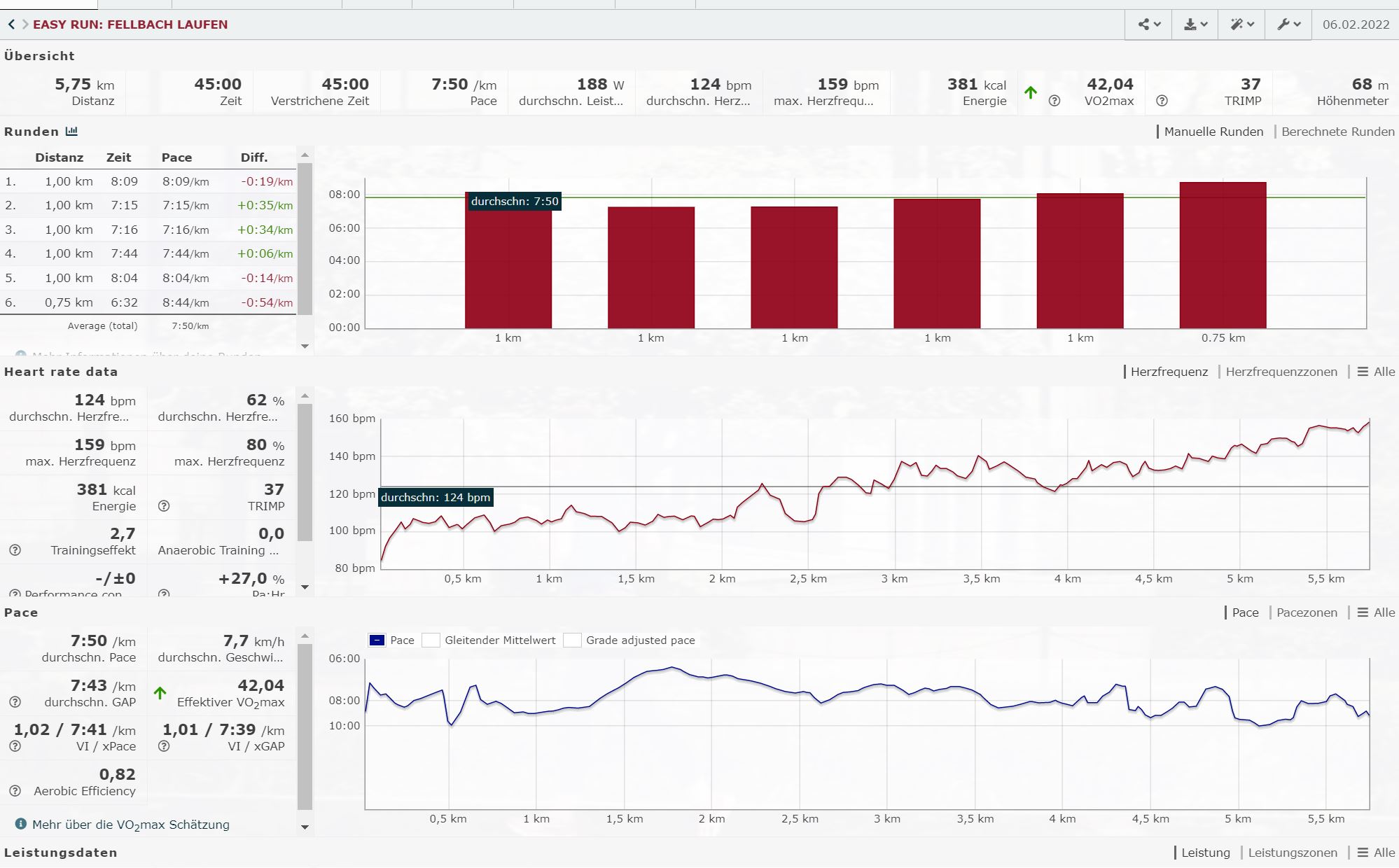Show Alle charts in Pace section
The height and width of the screenshot is (868, 1399).
coord(1377,612)
